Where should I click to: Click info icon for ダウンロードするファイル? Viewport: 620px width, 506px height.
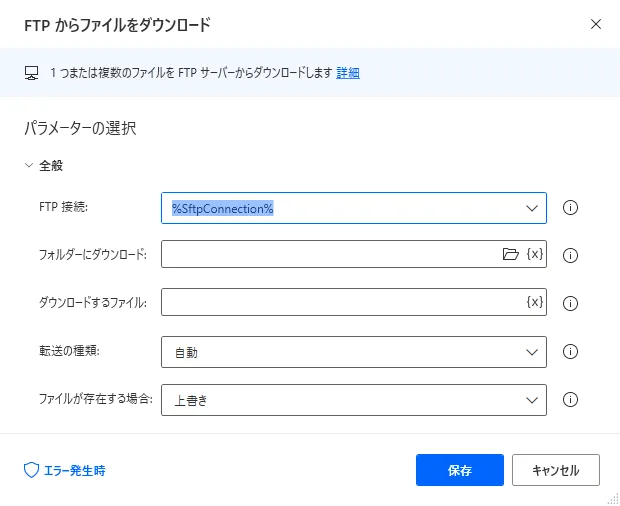pyautogui.click(x=572, y=303)
